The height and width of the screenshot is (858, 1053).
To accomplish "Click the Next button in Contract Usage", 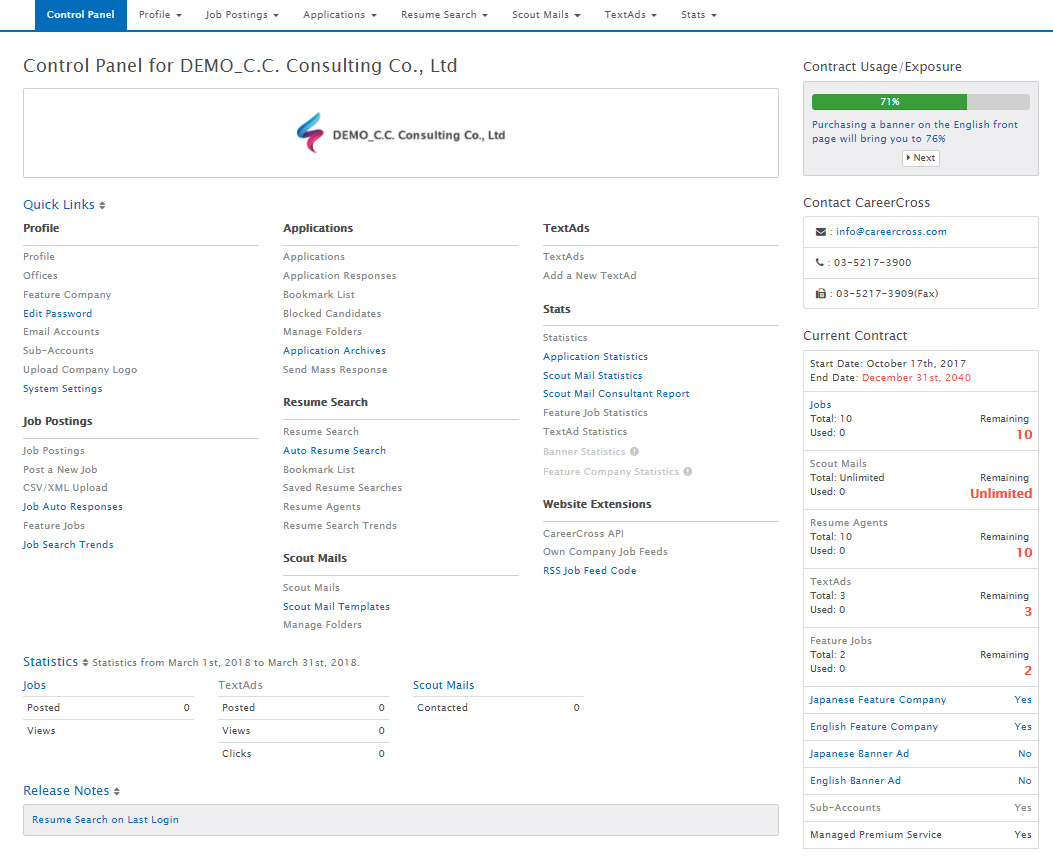I will pyautogui.click(x=921, y=158).
